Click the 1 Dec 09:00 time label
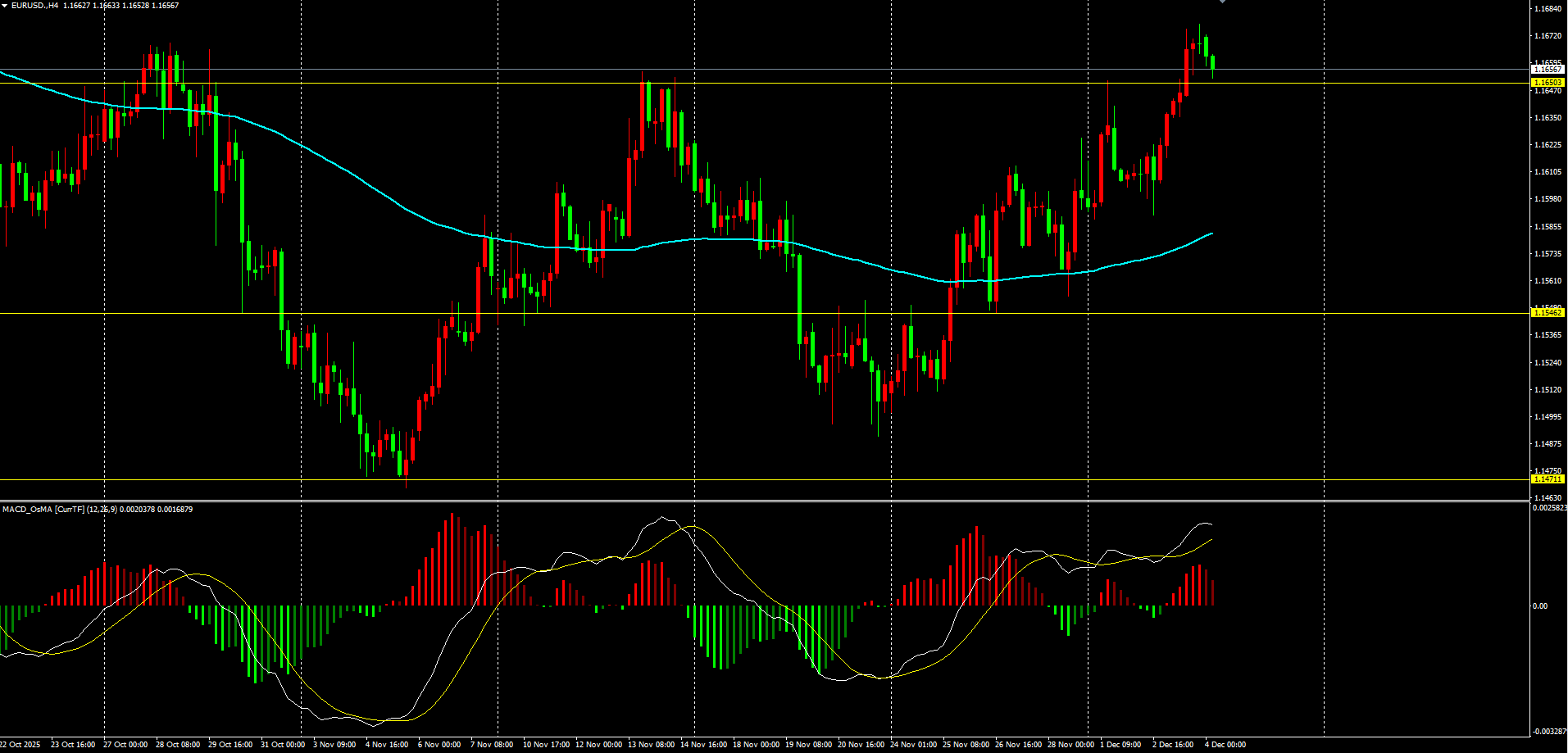This screenshot has height=753, width=1568. [1120, 745]
